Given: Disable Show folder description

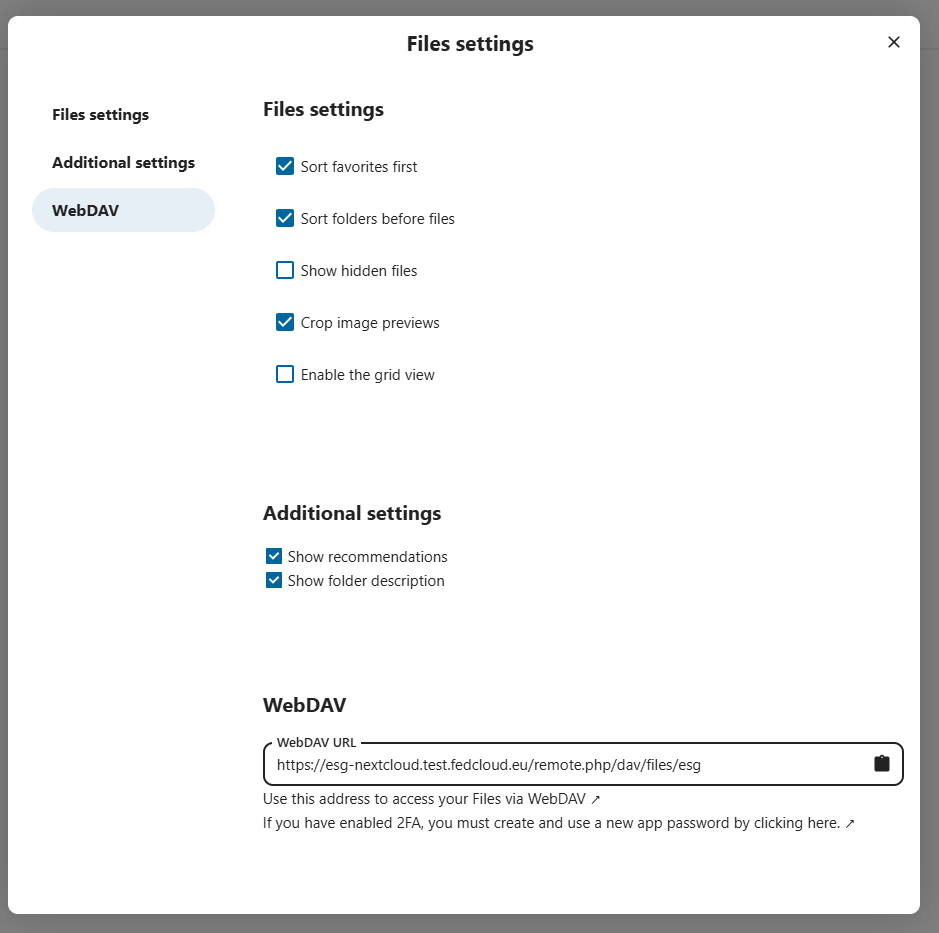Looking at the screenshot, I should tap(274, 581).
